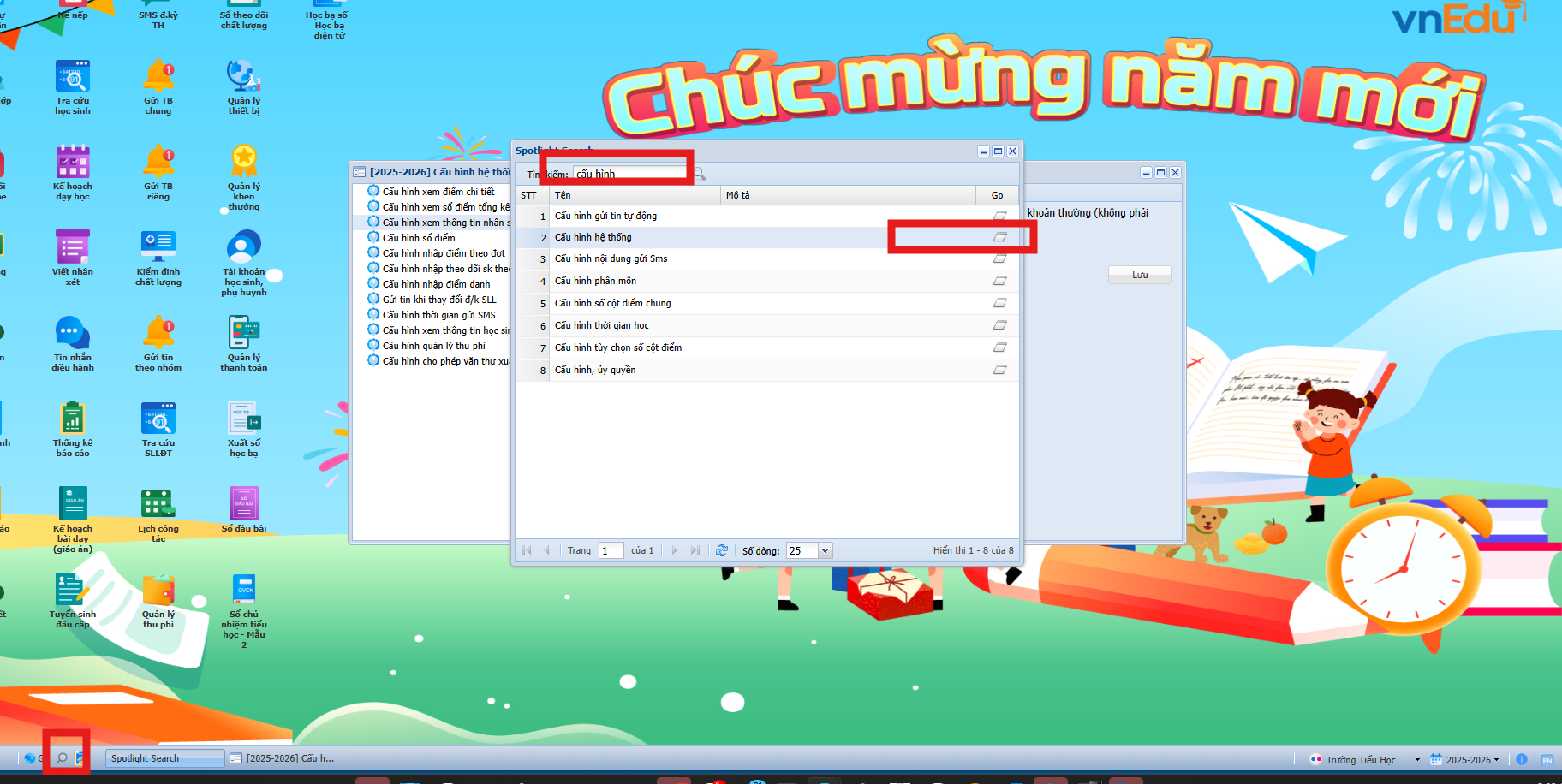
Task: Open the Quản lý thu phí wallet icon
Action: tap(158, 601)
